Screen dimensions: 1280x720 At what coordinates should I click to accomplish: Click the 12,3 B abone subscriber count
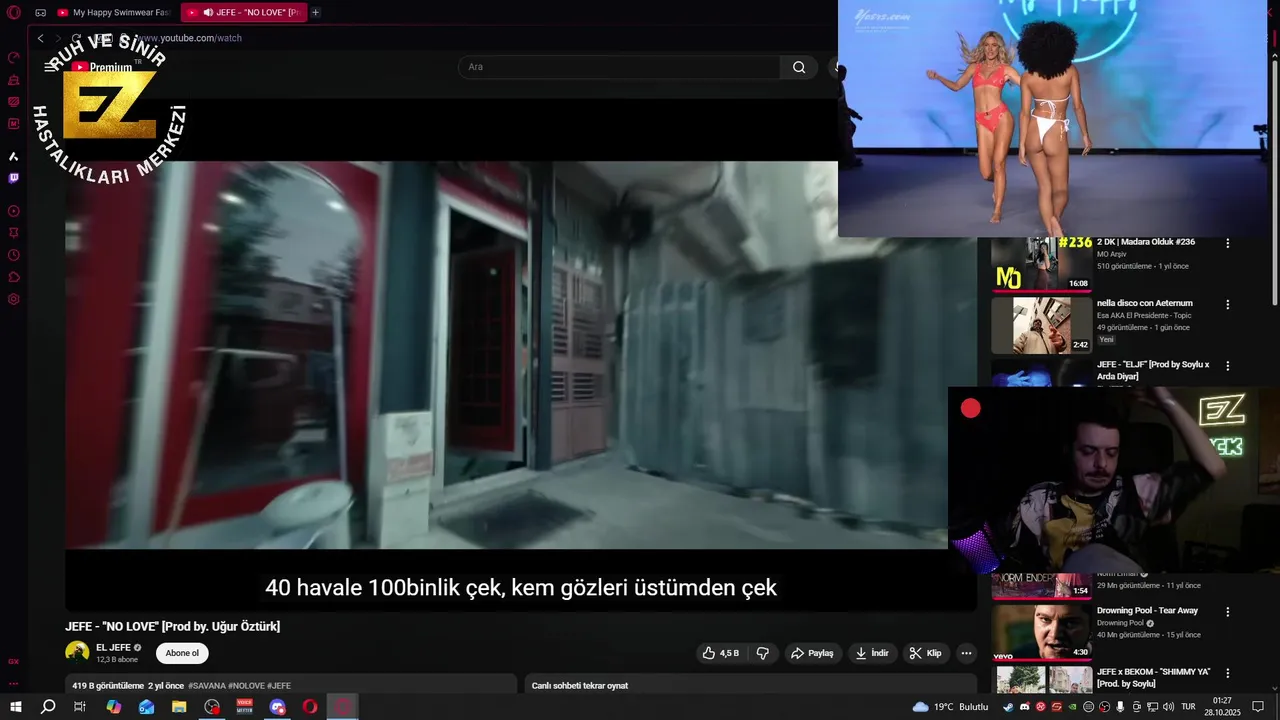(117, 660)
